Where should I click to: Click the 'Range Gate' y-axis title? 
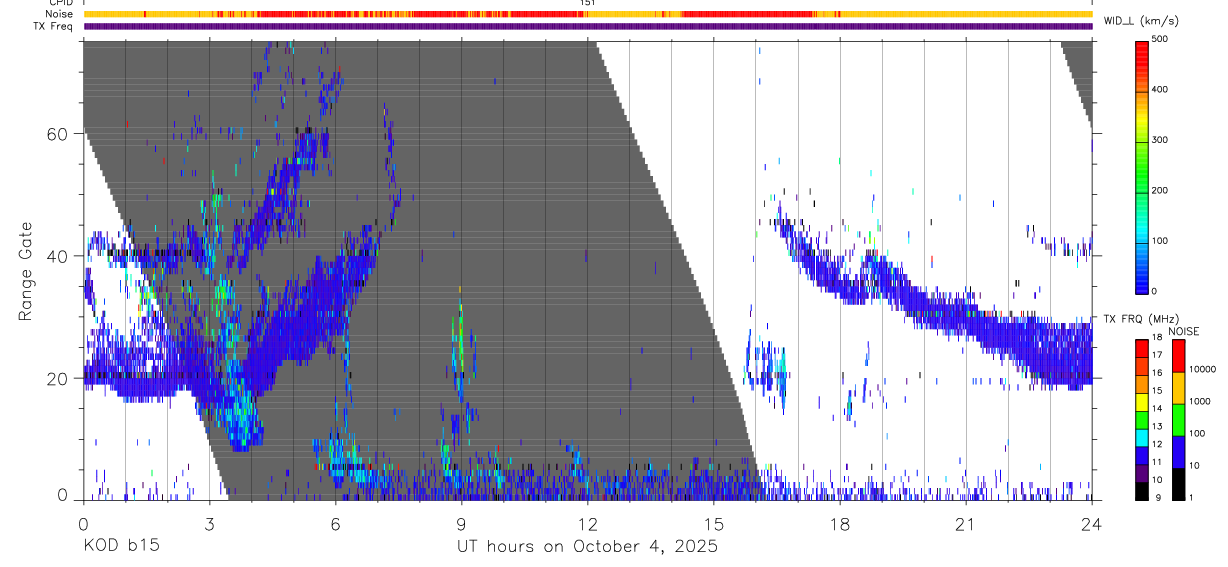(x=27, y=272)
